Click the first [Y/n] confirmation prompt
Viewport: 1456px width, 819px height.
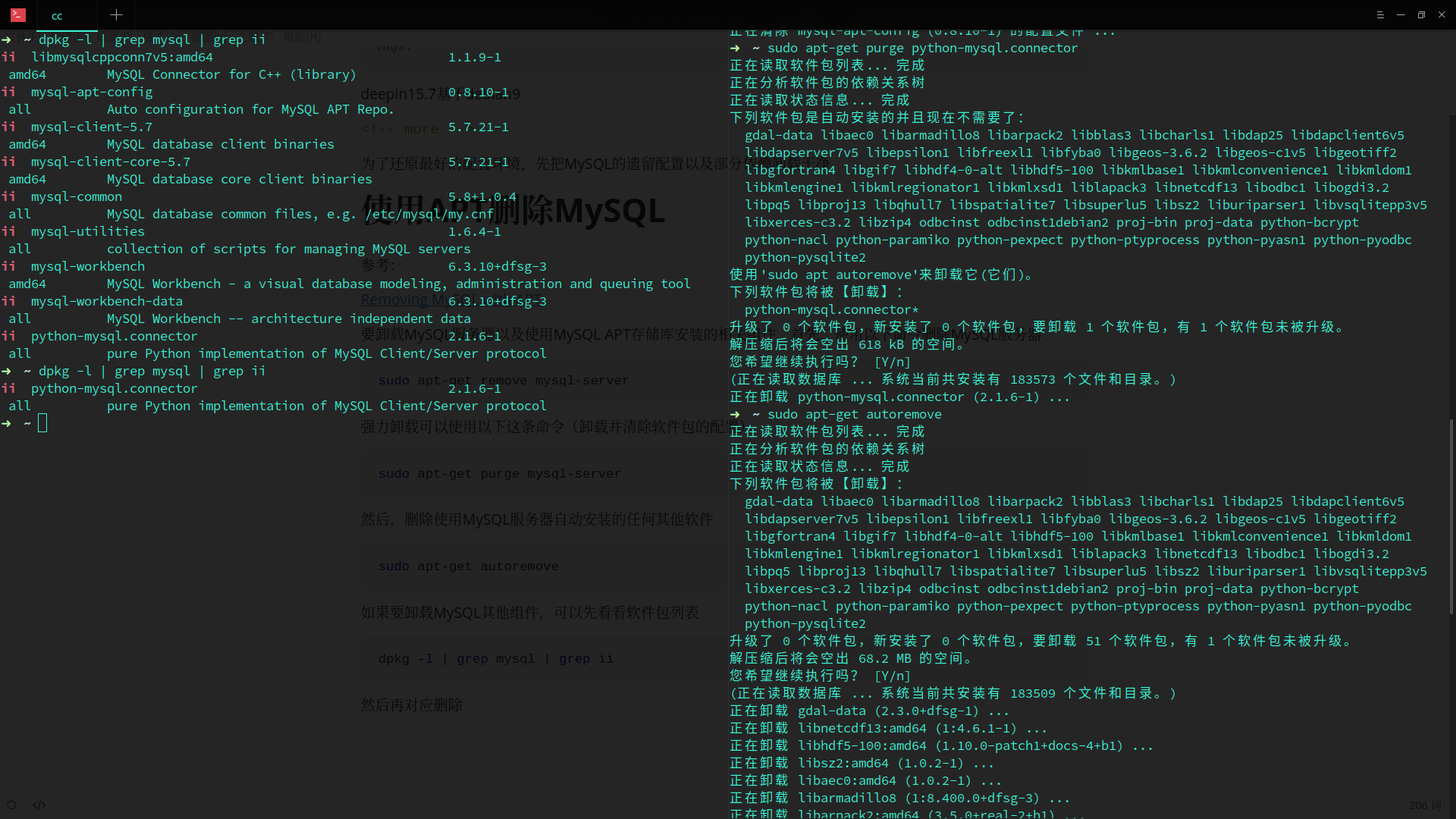click(x=892, y=362)
